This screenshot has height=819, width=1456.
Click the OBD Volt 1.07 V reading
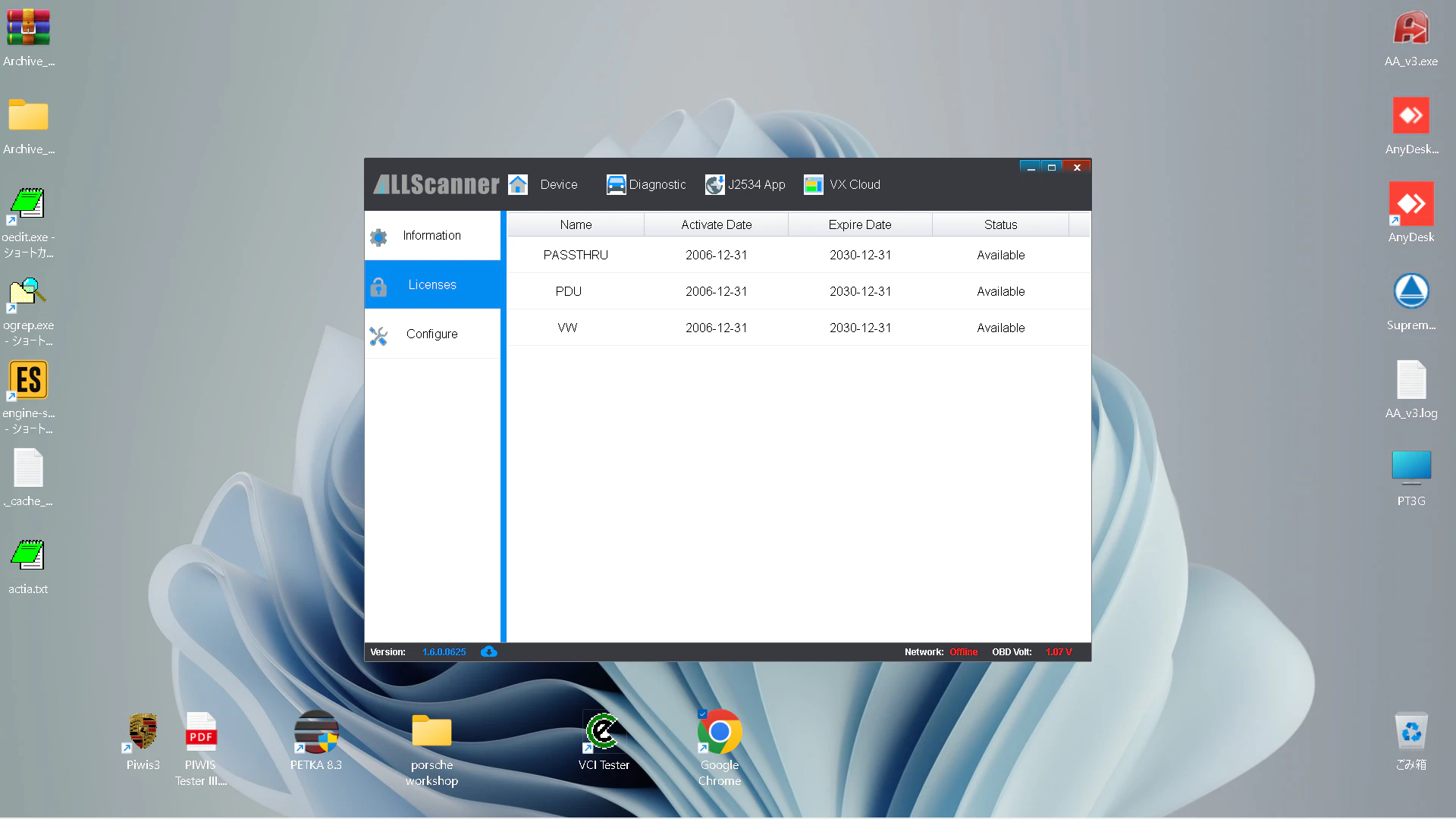click(1059, 652)
